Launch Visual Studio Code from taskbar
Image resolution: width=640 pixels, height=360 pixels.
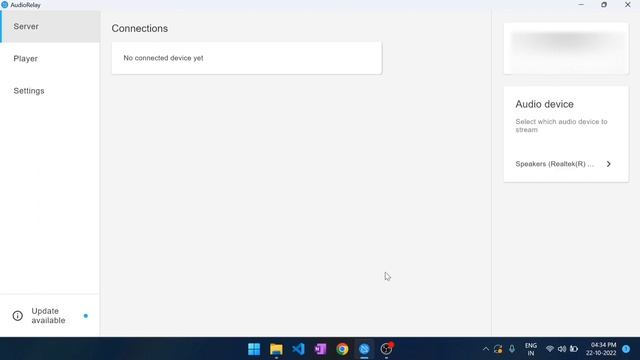(x=298, y=349)
